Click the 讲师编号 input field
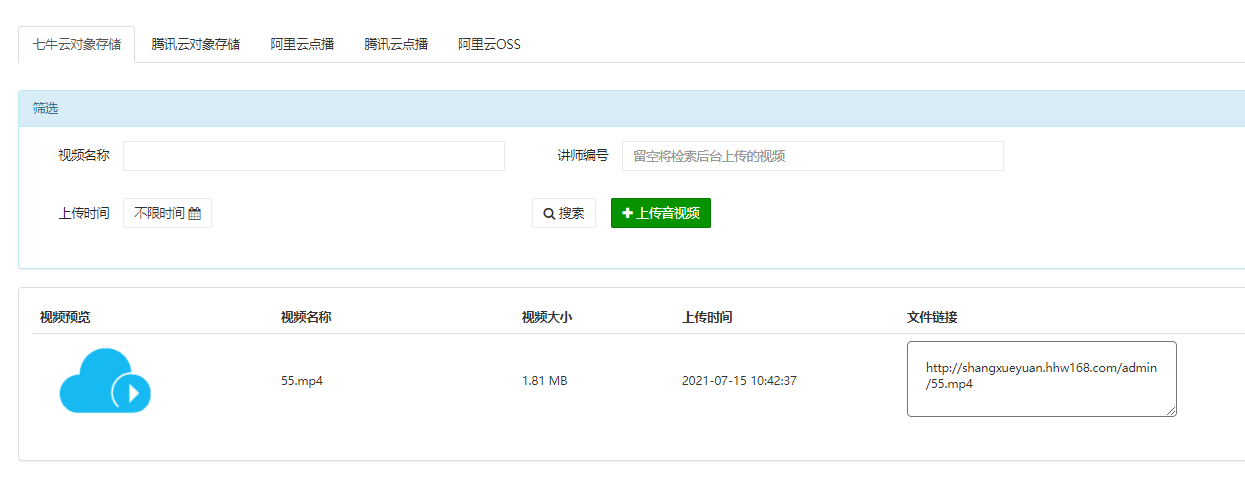This screenshot has height=503, width=1245. (x=813, y=156)
